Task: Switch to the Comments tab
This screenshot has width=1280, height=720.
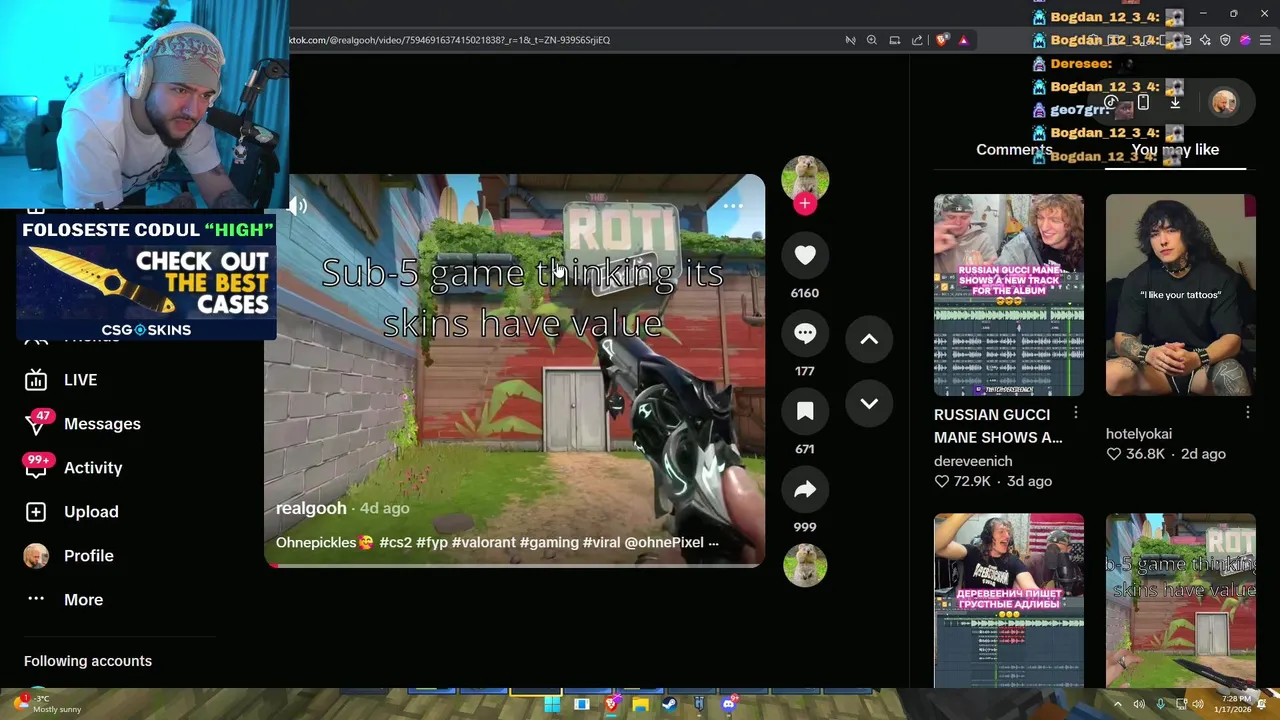Action: (x=1014, y=149)
